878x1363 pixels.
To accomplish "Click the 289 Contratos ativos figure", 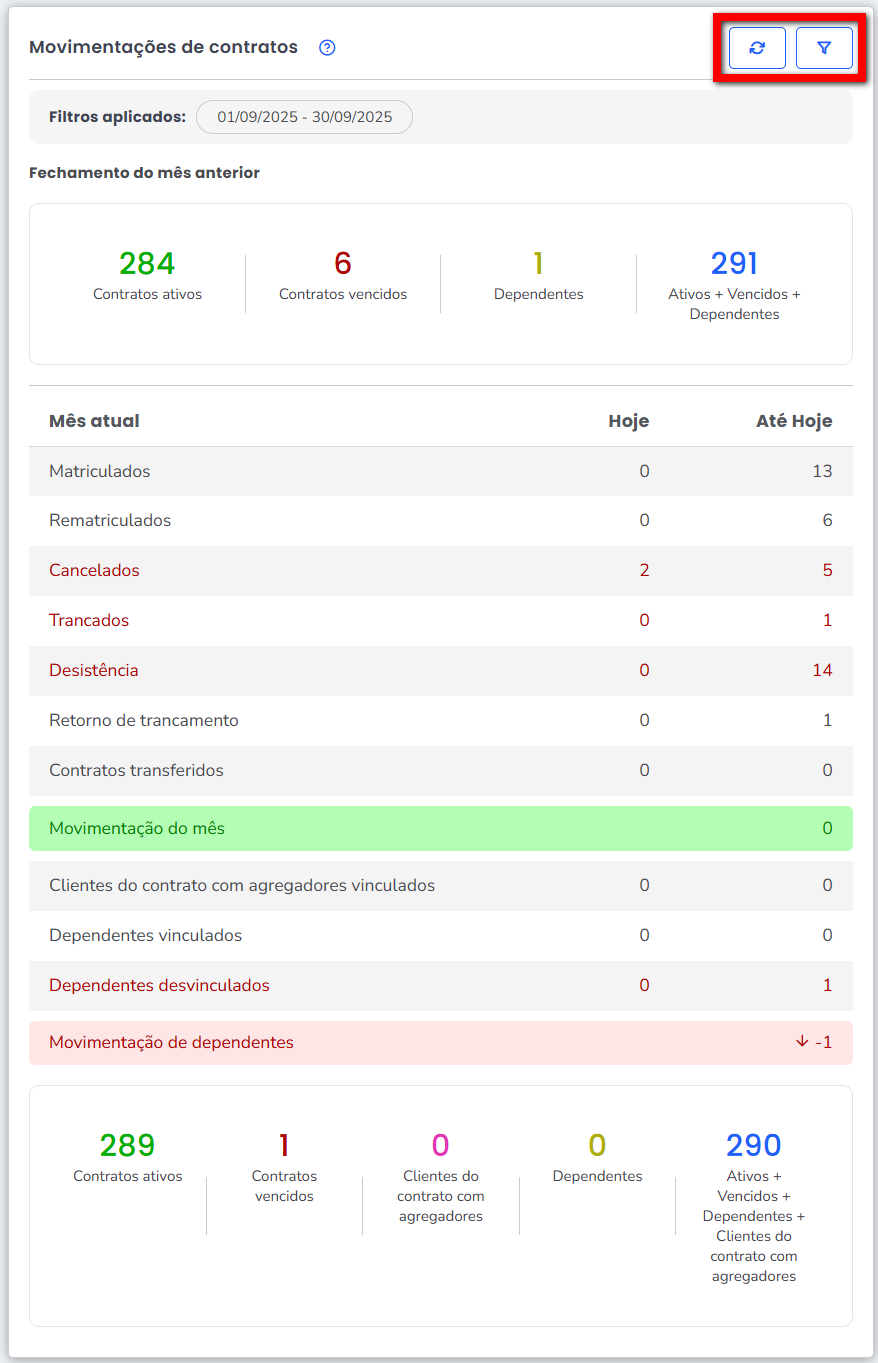I will click(x=128, y=1146).
